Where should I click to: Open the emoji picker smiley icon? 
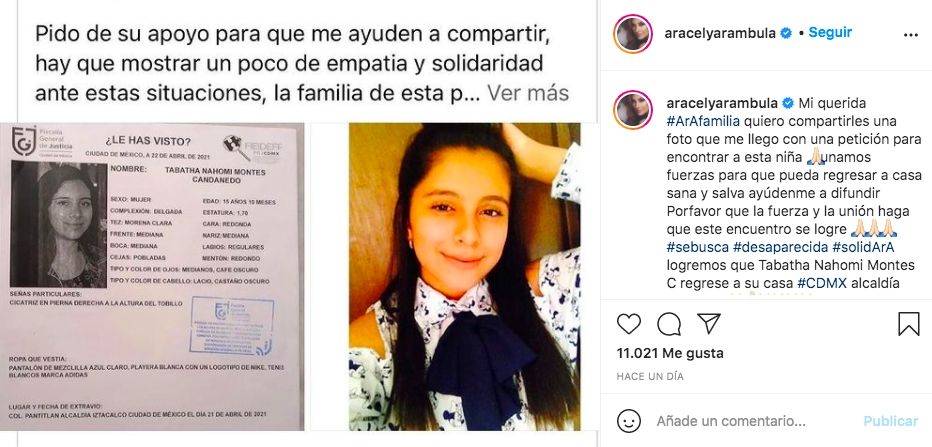pos(629,421)
